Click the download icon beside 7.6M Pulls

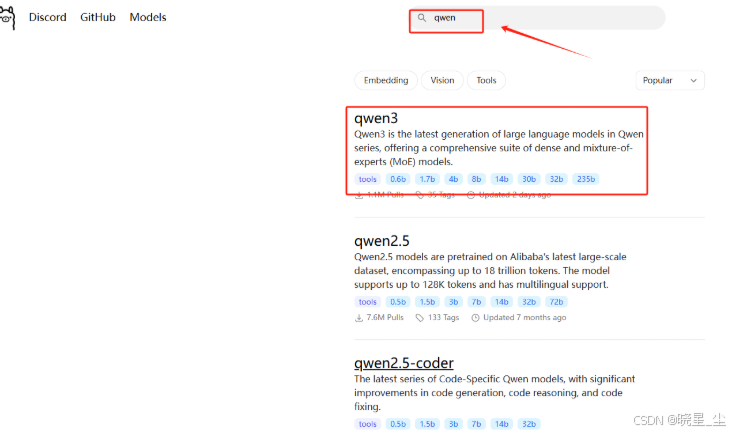(359, 318)
